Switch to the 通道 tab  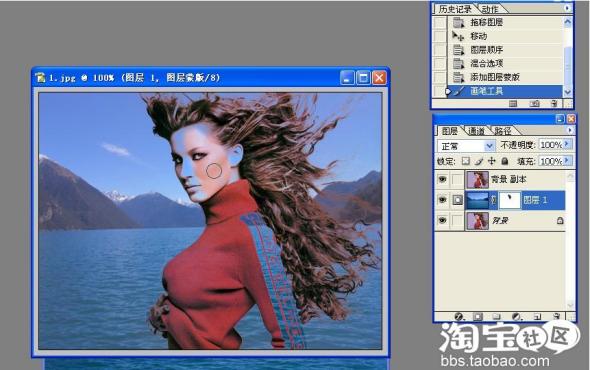[476, 131]
